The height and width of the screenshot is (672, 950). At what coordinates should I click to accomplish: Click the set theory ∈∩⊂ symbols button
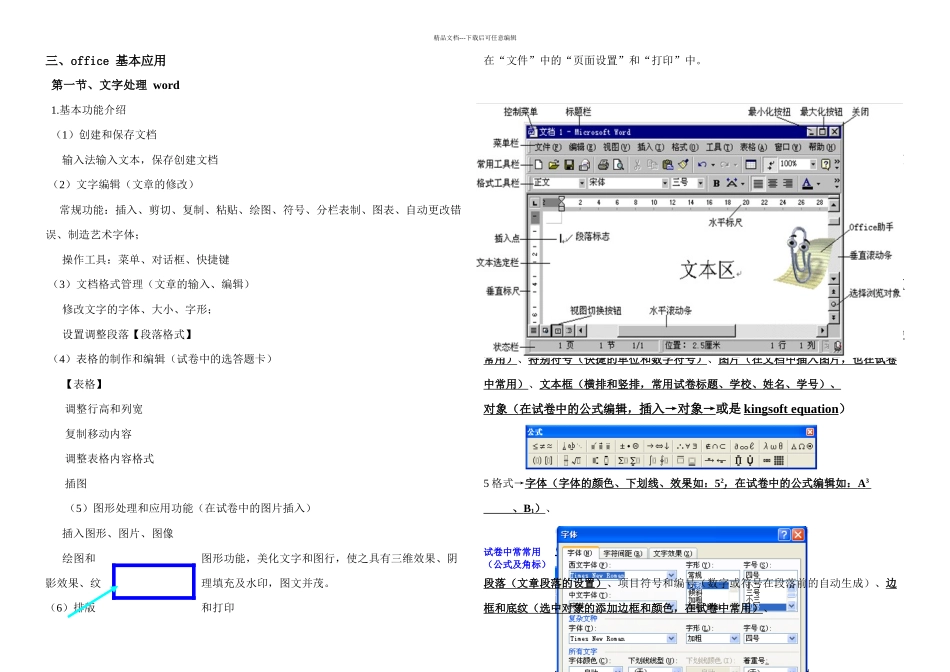point(715,446)
